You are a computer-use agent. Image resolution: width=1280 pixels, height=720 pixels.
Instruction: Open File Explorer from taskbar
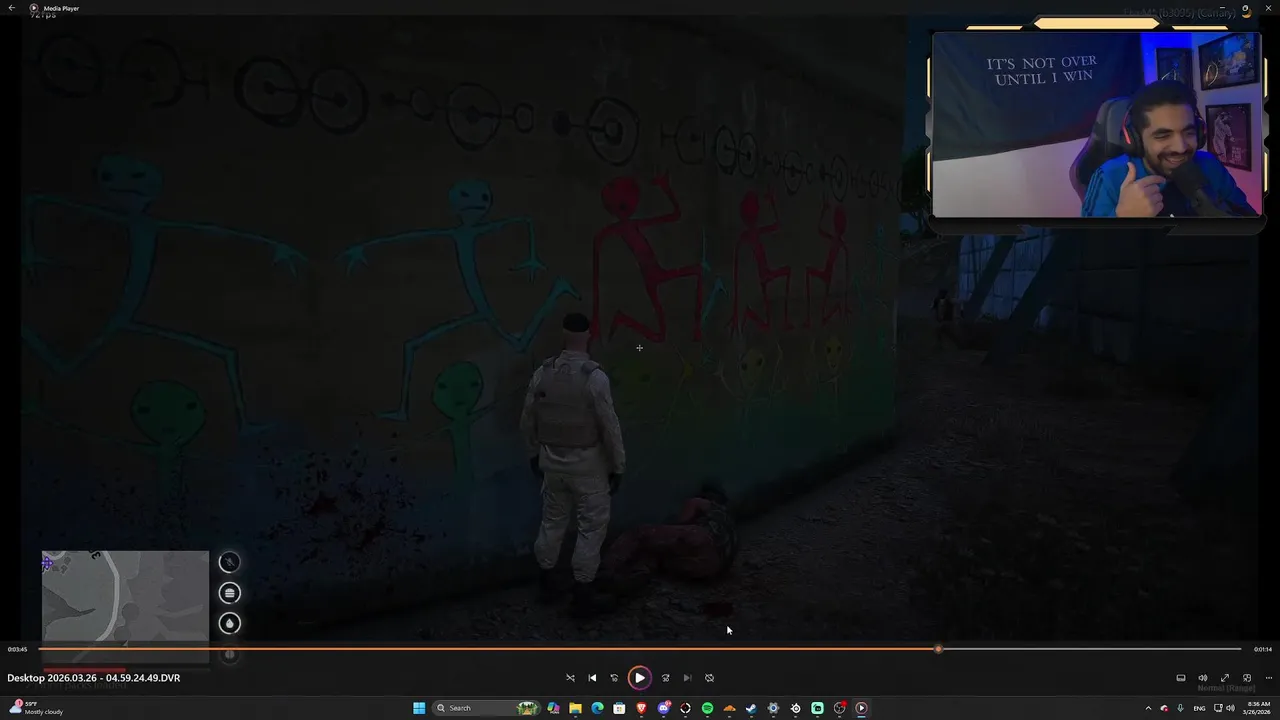pyautogui.click(x=575, y=708)
